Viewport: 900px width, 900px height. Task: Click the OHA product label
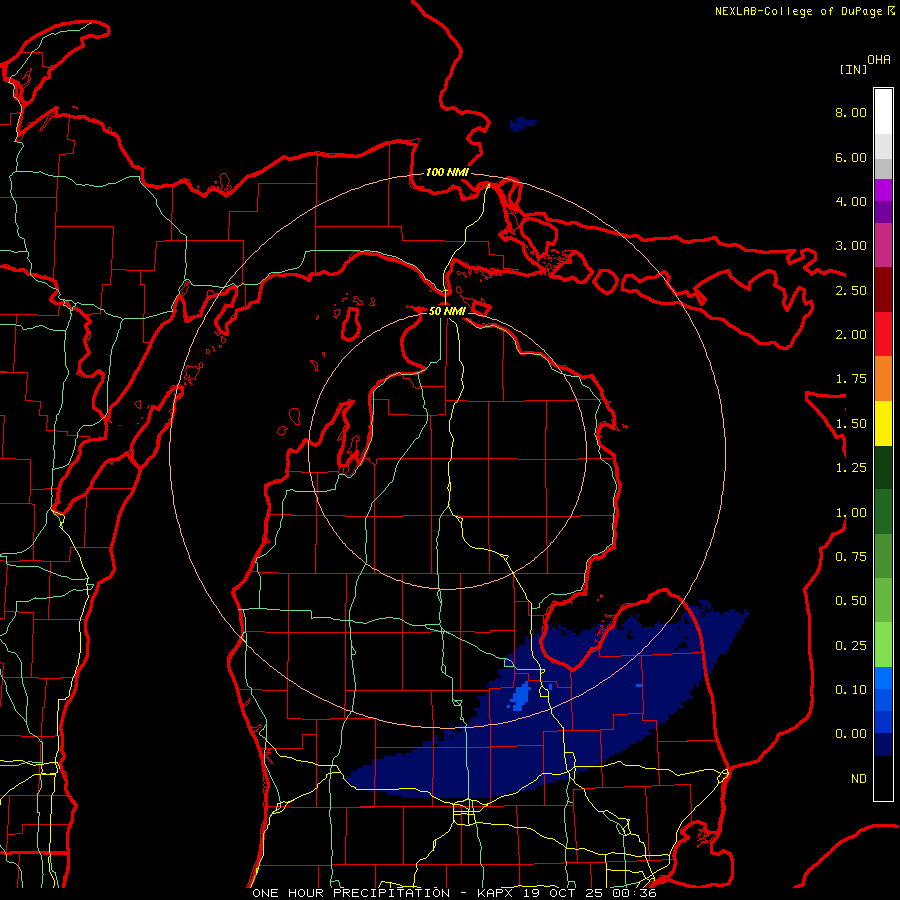click(x=879, y=60)
